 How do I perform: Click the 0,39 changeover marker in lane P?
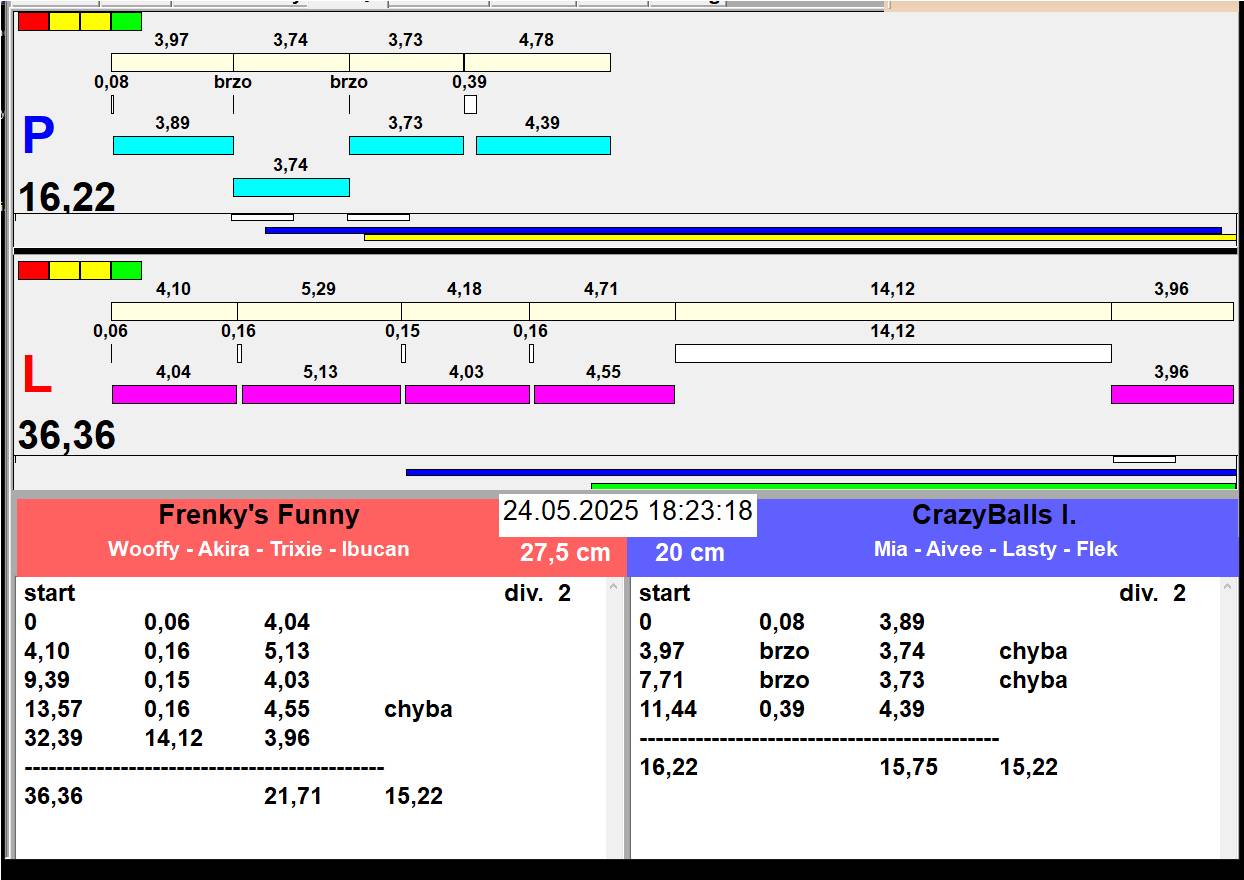[470, 104]
